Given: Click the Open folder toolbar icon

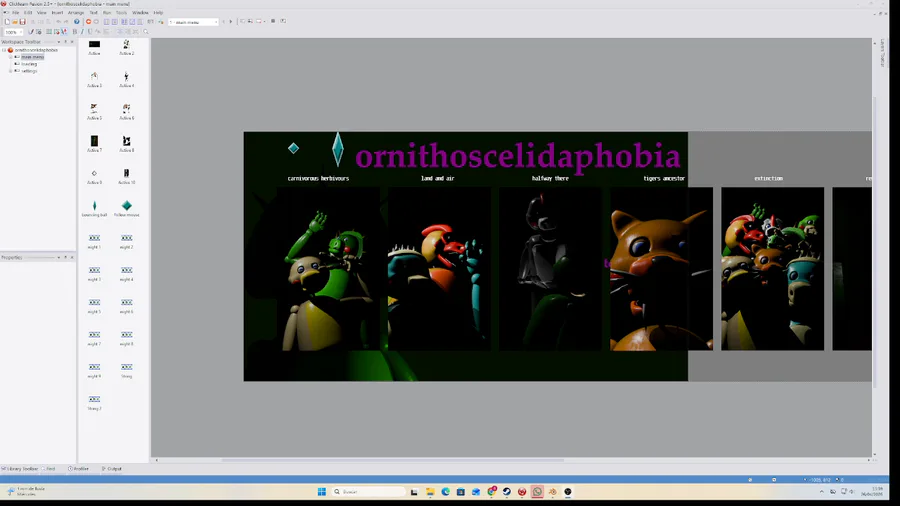Looking at the screenshot, I should (15, 22).
